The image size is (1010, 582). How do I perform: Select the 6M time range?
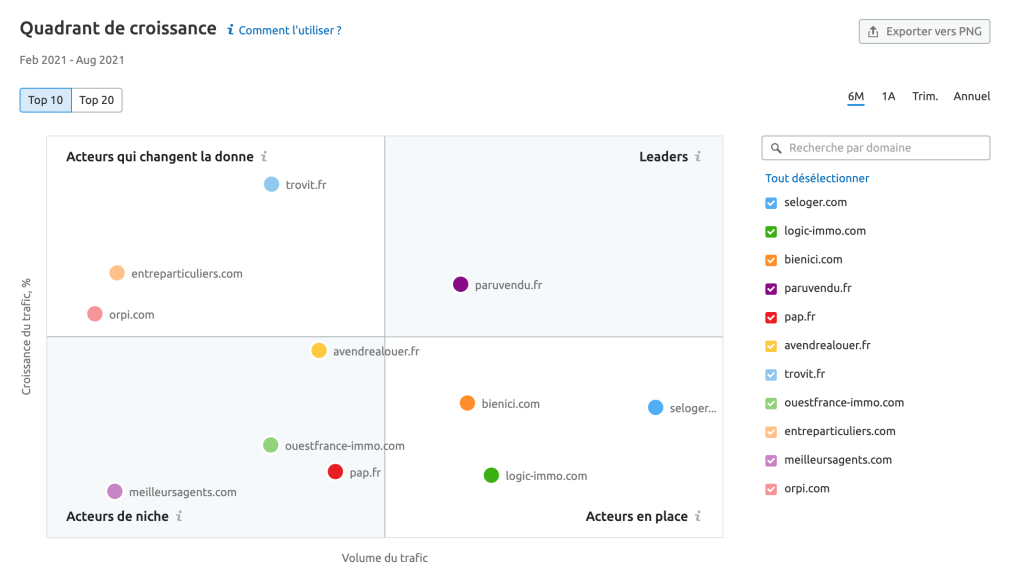point(855,97)
